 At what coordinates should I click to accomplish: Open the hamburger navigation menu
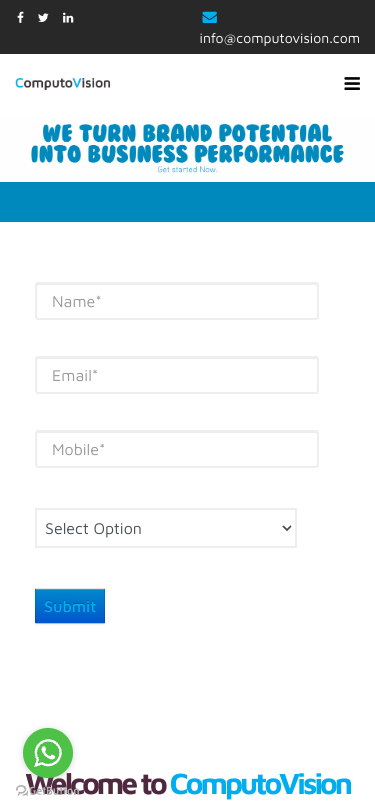click(x=352, y=83)
